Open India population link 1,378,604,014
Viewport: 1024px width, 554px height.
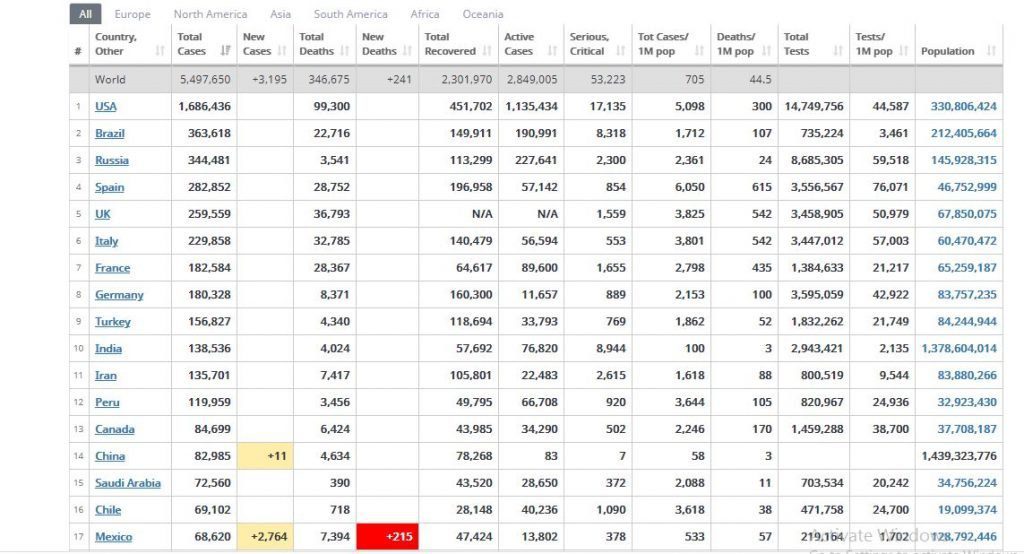tap(959, 348)
